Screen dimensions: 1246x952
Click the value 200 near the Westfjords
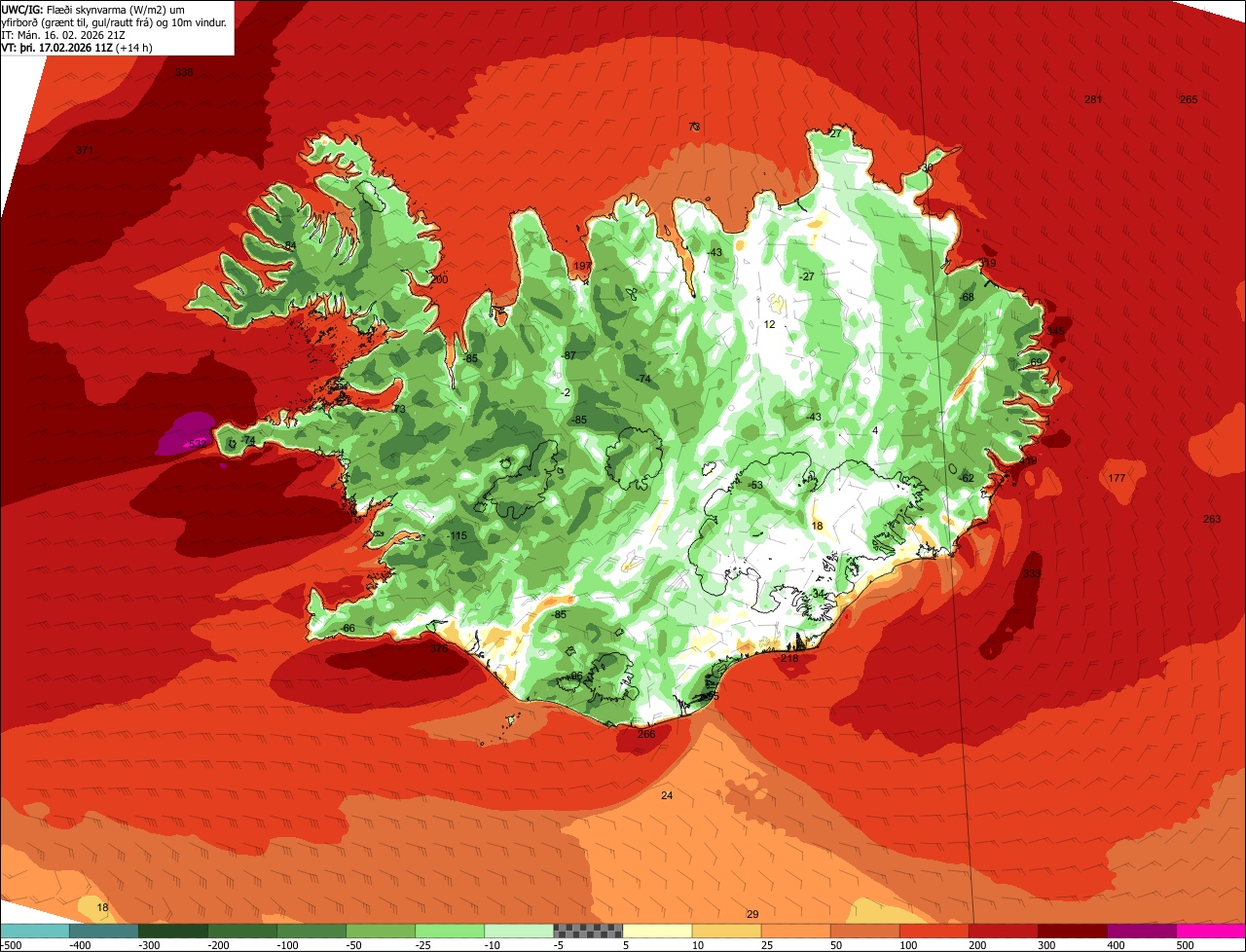pyautogui.click(x=439, y=280)
